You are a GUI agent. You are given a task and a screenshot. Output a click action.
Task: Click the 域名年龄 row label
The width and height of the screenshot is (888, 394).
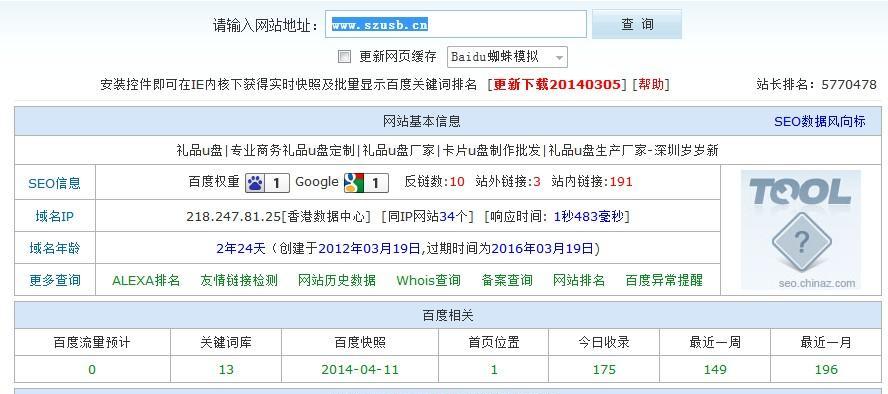point(55,248)
